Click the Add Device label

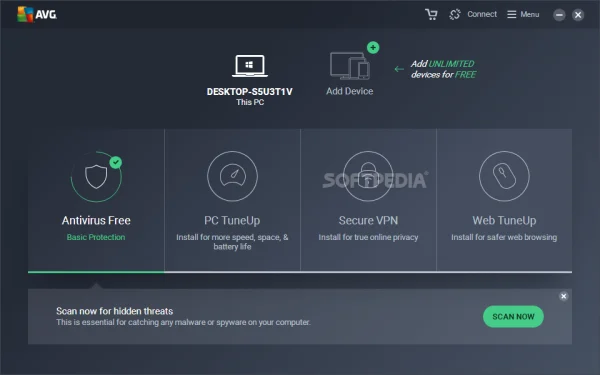(x=349, y=91)
